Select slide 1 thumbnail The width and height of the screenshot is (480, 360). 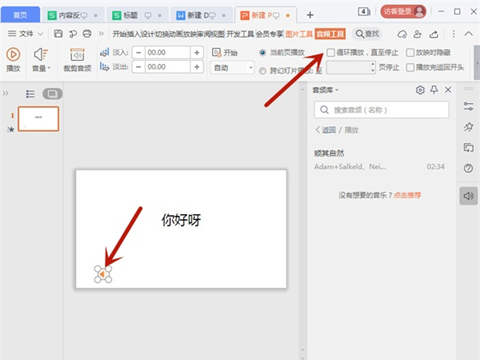click(x=38, y=119)
